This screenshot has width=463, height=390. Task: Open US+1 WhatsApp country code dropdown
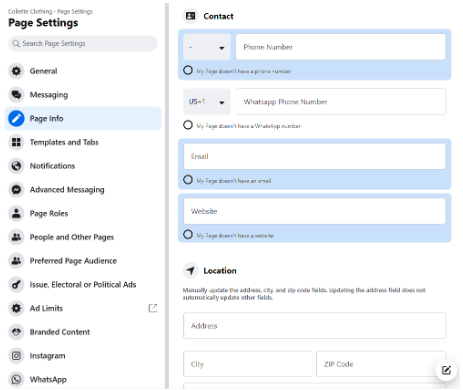(x=207, y=102)
